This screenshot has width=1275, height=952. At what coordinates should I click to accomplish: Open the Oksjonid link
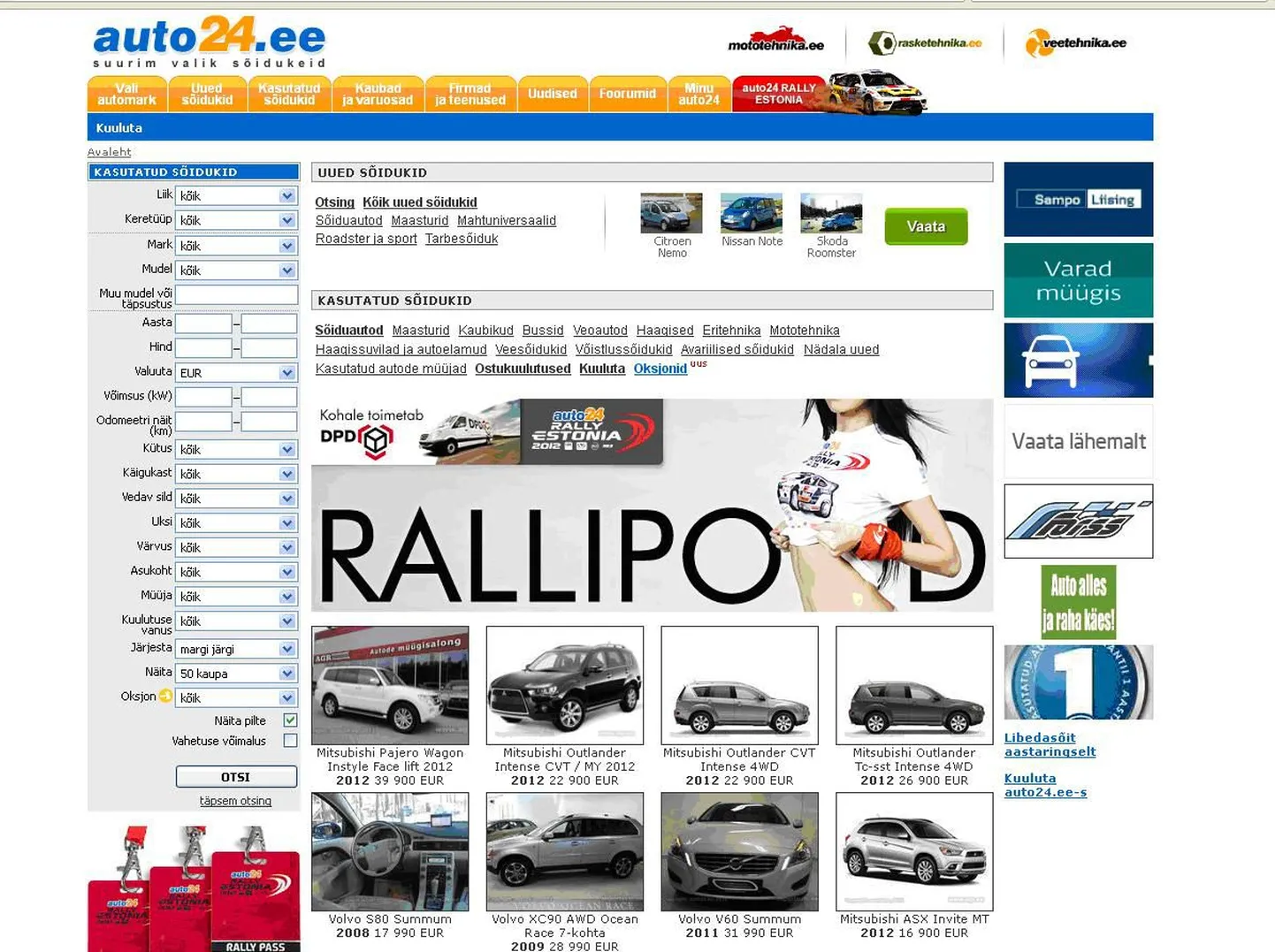pyautogui.click(x=660, y=369)
